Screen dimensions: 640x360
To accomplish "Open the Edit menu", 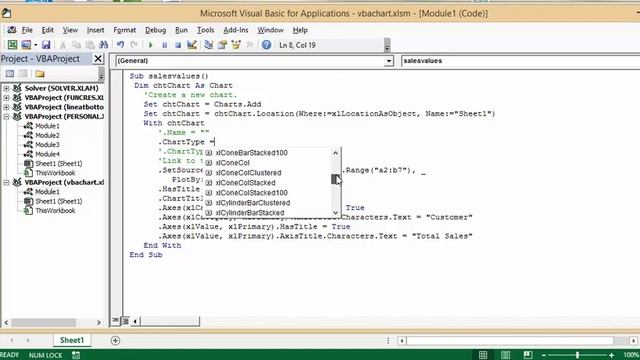I will click(x=47, y=30).
